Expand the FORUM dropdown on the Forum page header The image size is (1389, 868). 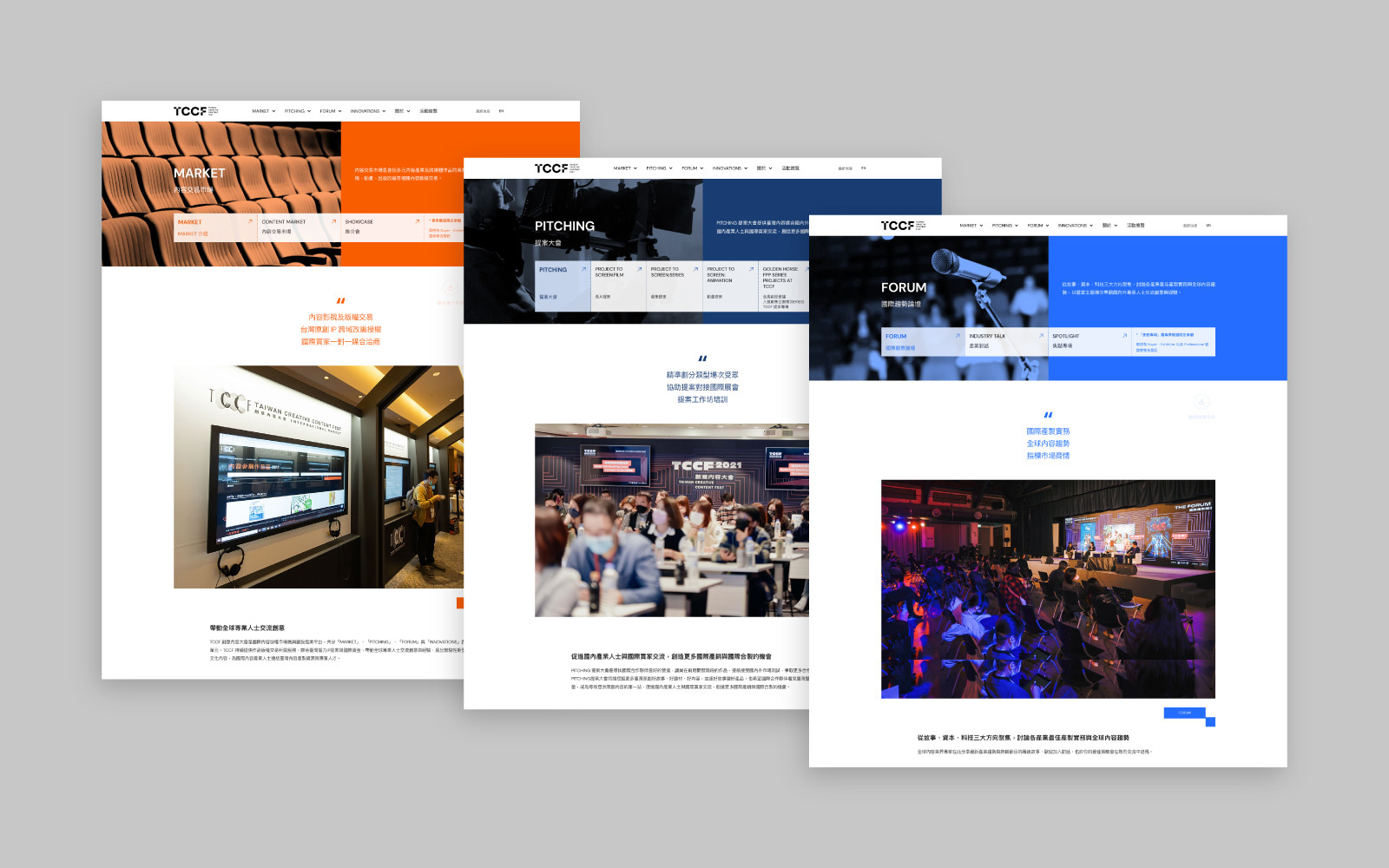coord(1038,226)
